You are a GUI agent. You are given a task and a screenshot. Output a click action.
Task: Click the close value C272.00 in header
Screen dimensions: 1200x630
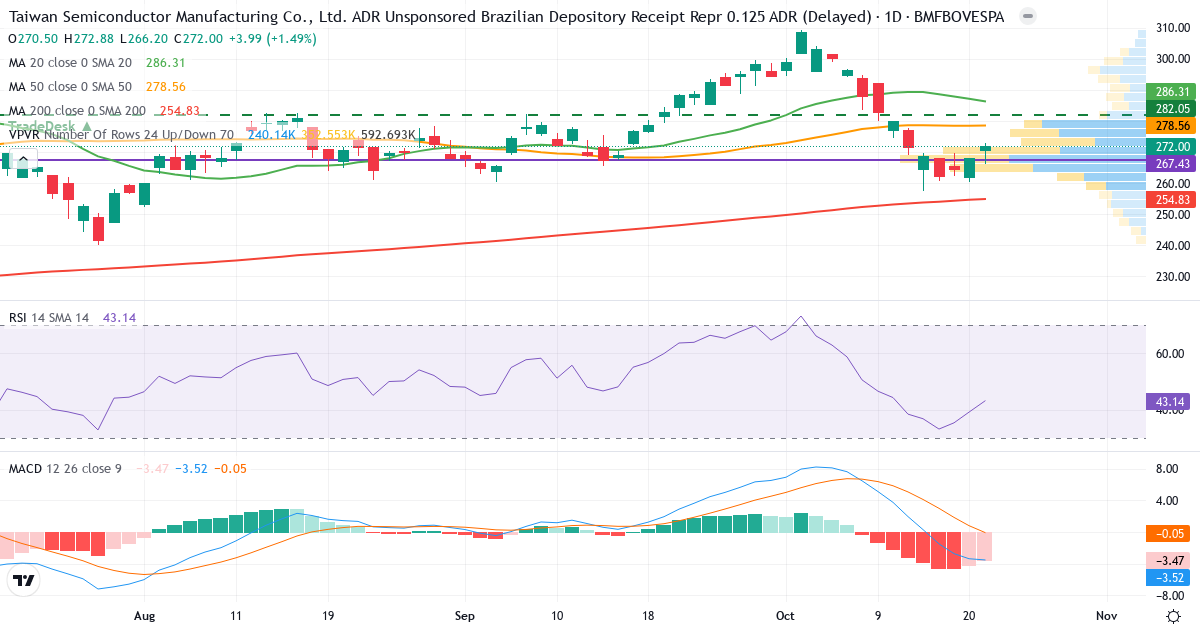(x=198, y=37)
